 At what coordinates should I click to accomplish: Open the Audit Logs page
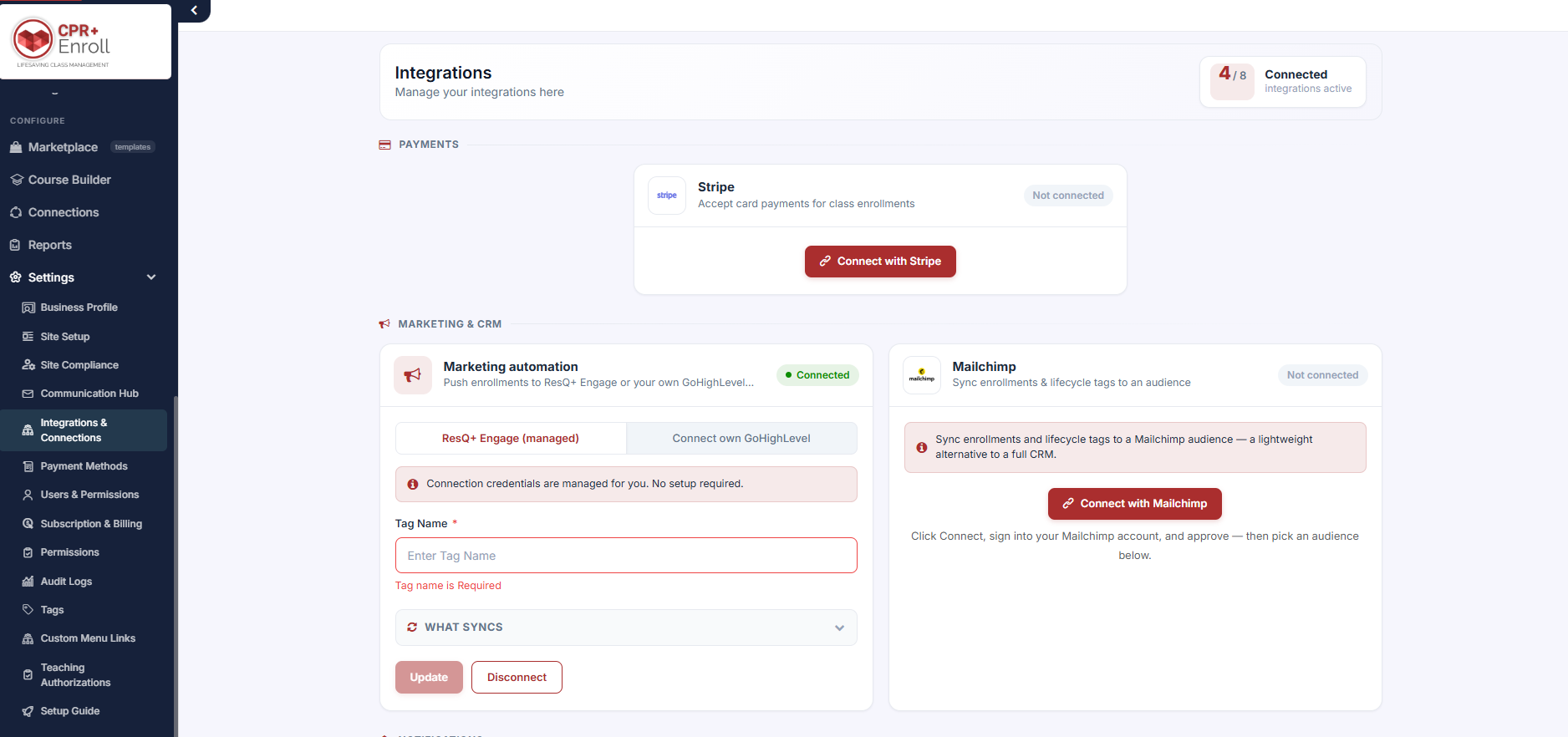click(x=66, y=582)
